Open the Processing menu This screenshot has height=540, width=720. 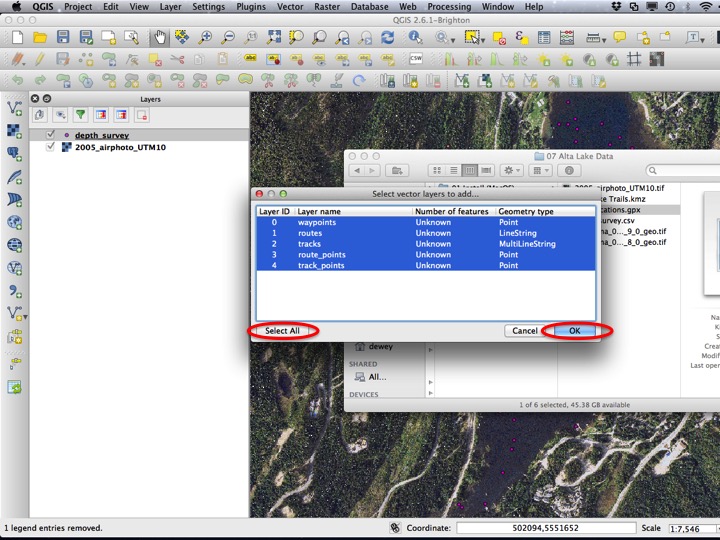coord(449,6)
